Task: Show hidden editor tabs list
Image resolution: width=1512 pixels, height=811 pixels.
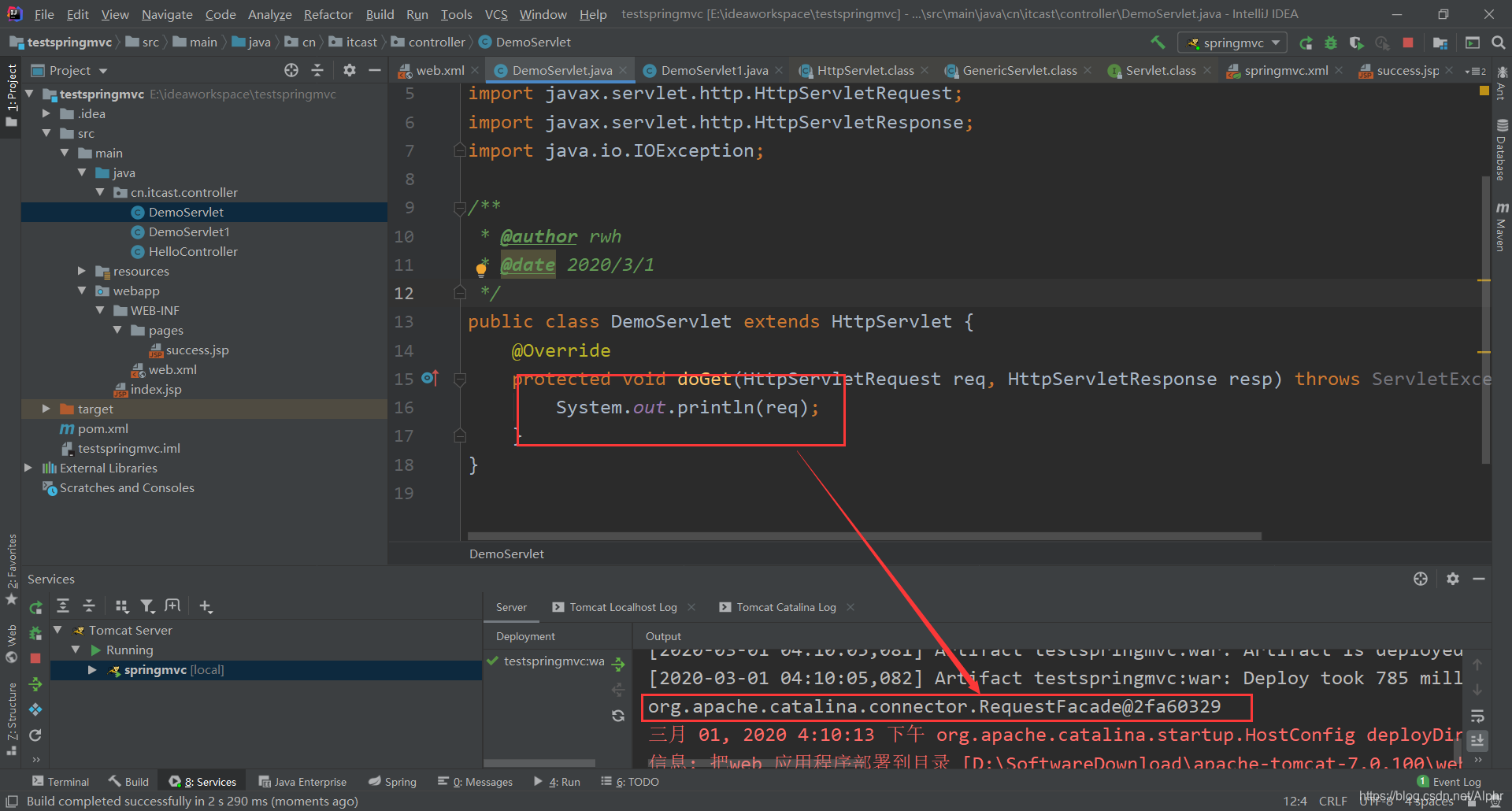Action: 1475,71
